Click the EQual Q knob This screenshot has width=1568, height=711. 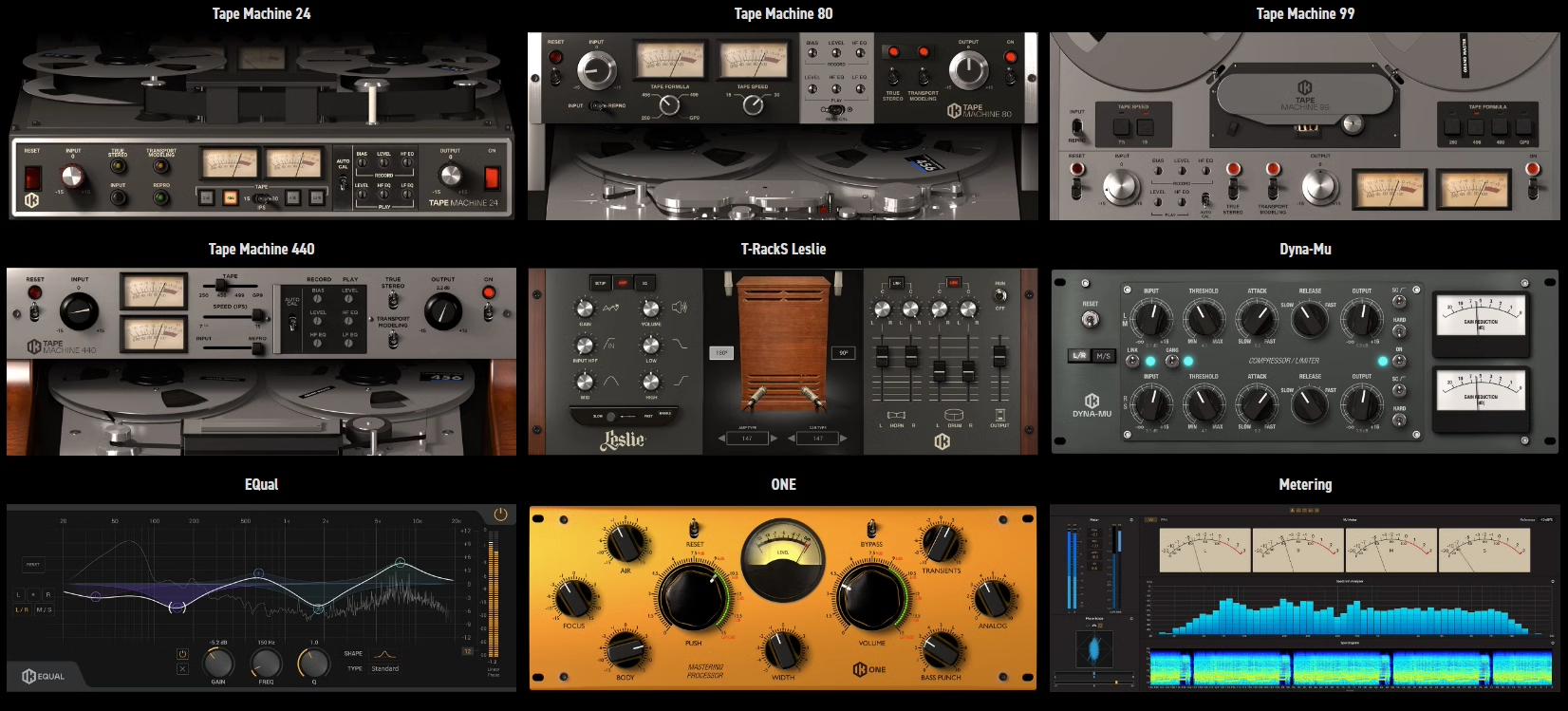pos(314,663)
